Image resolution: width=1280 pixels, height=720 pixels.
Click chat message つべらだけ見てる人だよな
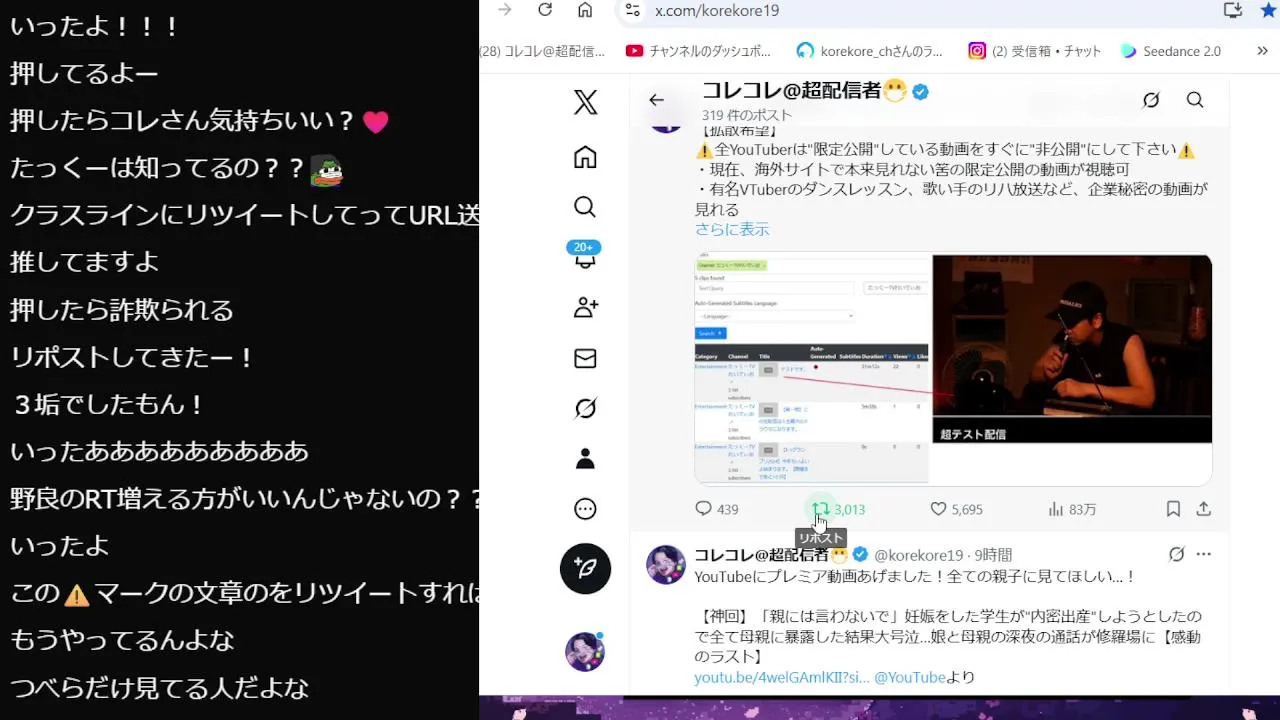tap(159, 688)
